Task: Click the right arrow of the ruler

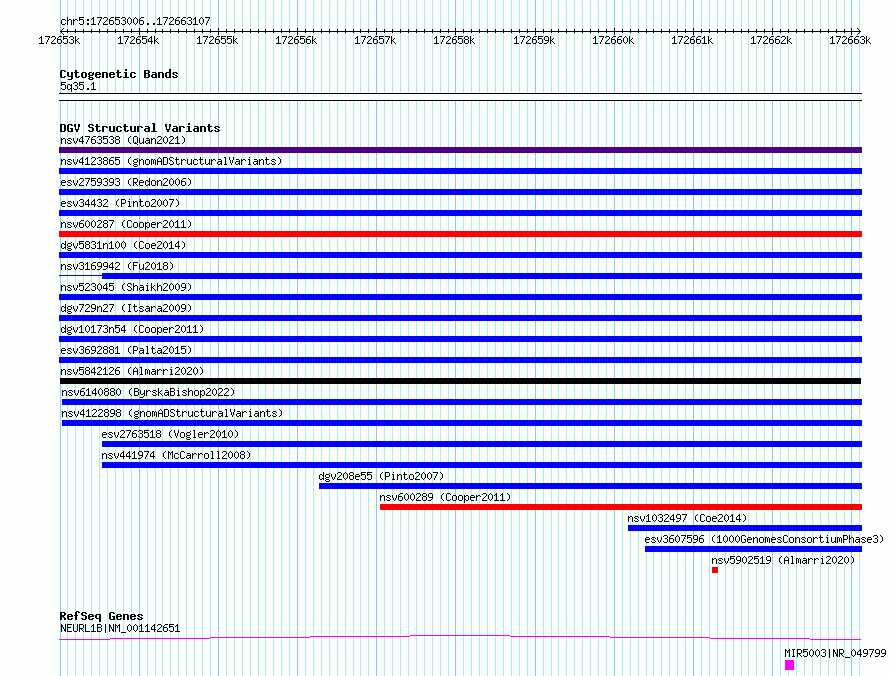Action: [x=858, y=31]
